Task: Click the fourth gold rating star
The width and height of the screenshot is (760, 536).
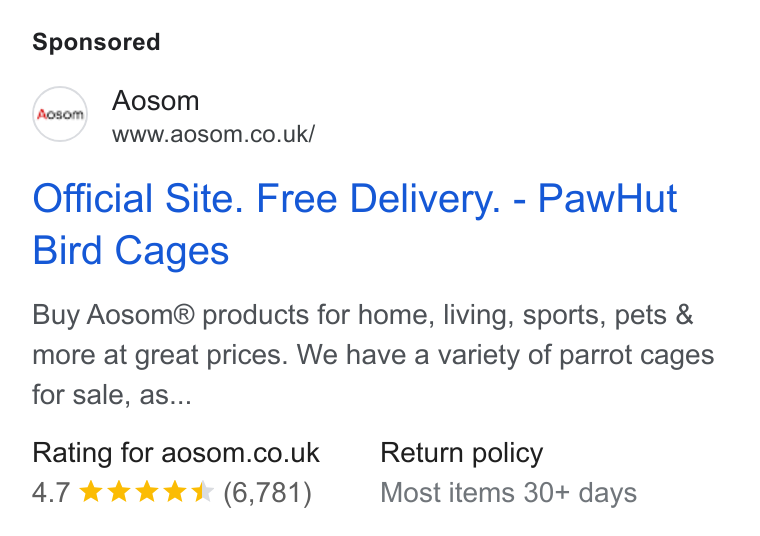Action: coord(174,491)
